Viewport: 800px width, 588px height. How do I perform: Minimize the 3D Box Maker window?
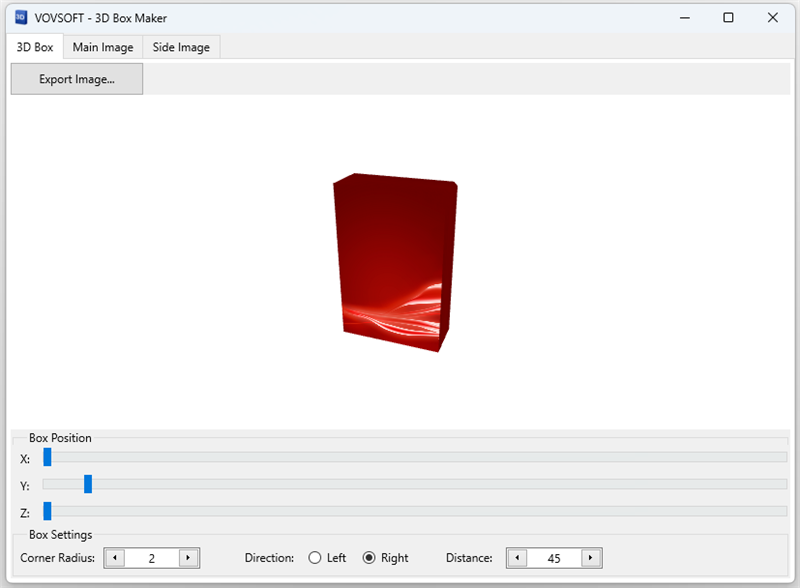click(685, 18)
